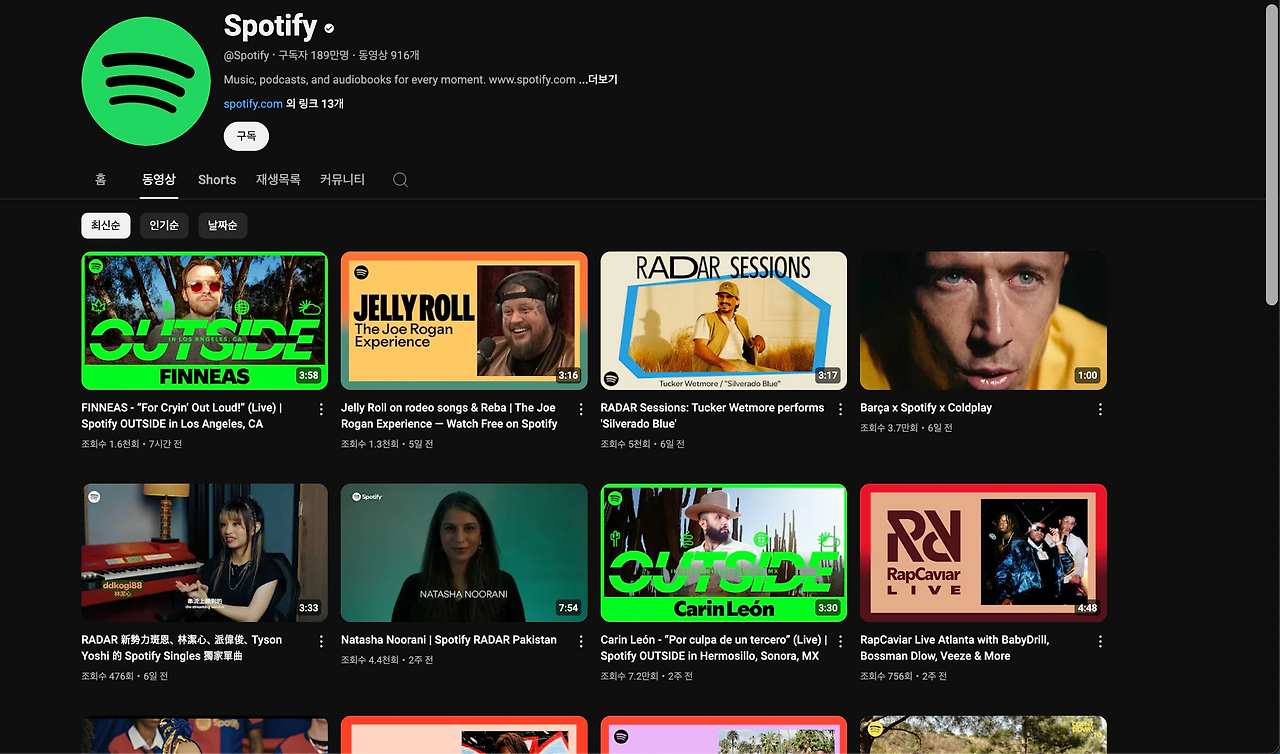Screen dimensions: 1280x754
Task: Open the Shorts tab
Action: [x=217, y=180]
